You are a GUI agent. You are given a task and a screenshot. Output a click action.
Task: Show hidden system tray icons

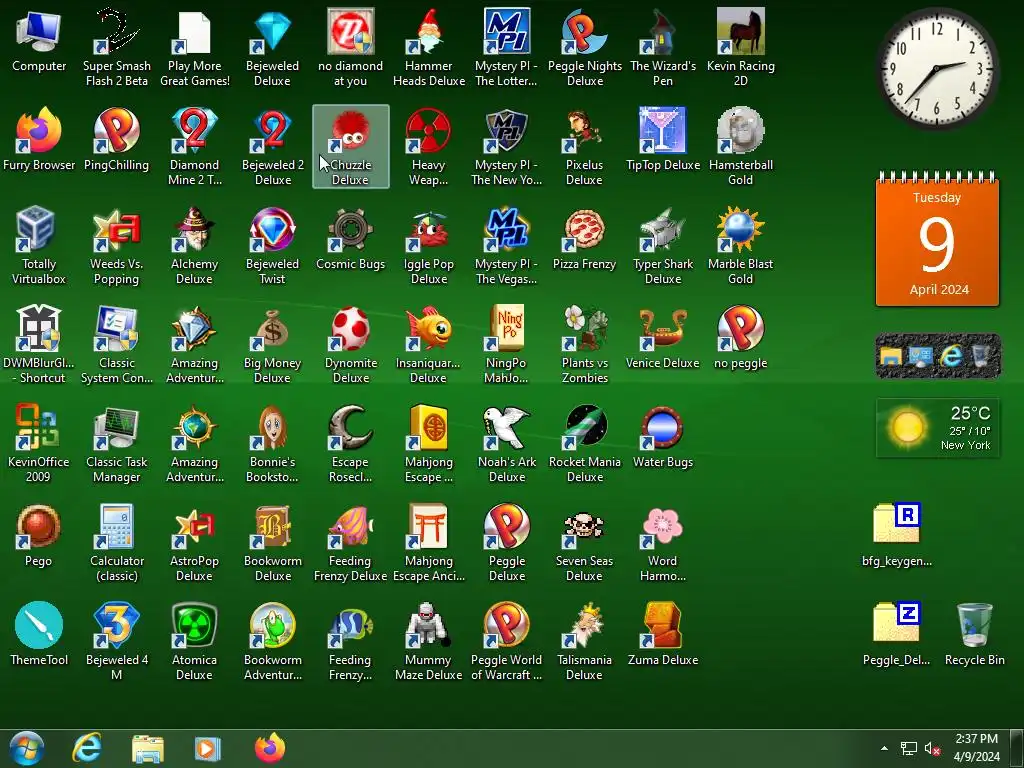pyautogui.click(x=884, y=748)
